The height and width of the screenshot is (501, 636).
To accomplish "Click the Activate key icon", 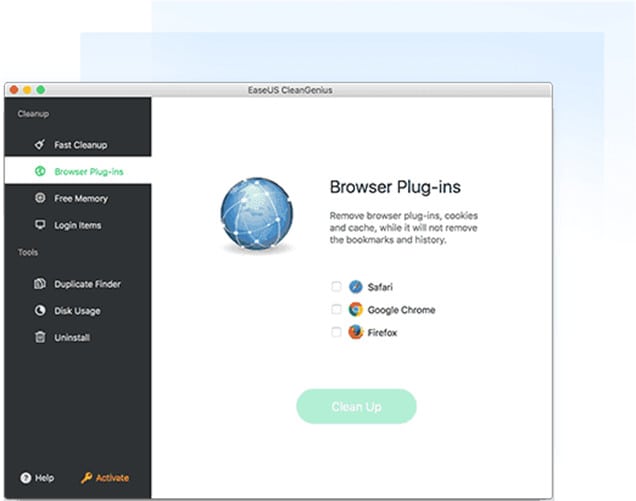I will click(86, 478).
